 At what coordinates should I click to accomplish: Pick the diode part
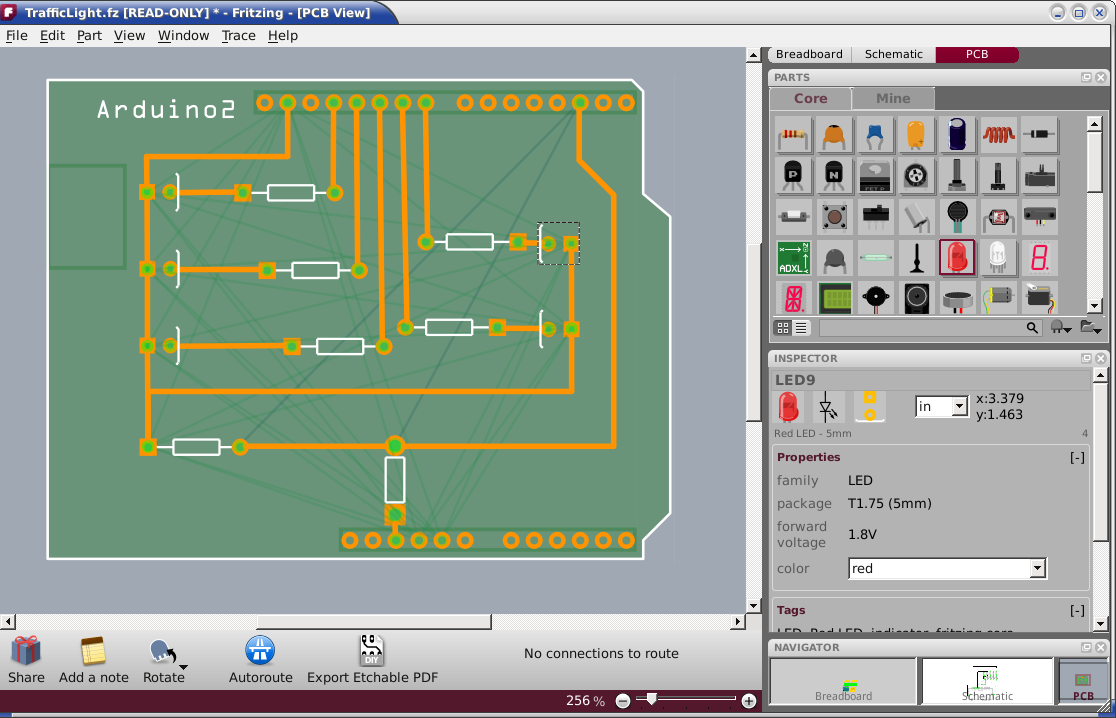(x=1039, y=135)
